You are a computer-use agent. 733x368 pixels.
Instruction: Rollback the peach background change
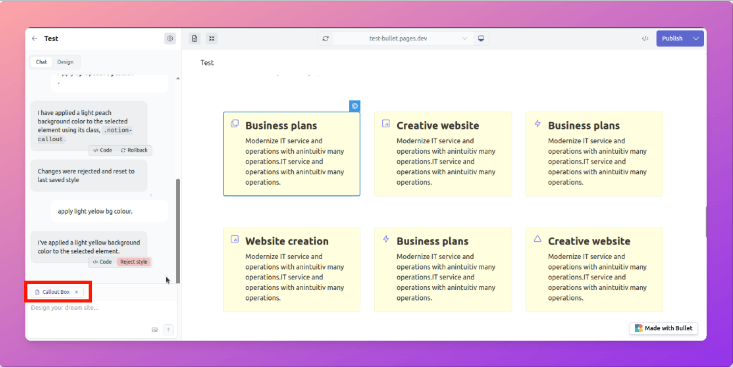134,150
